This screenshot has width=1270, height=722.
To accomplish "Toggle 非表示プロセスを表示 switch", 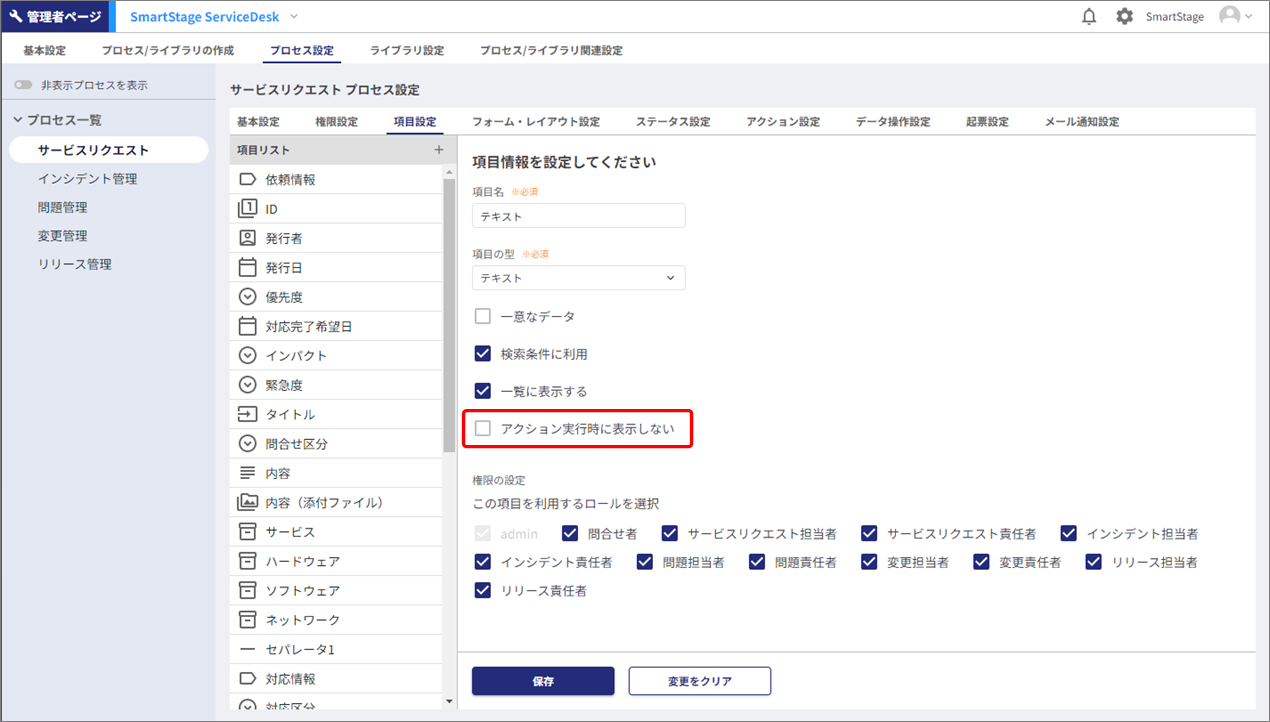I will pyautogui.click(x=23, y=86).
